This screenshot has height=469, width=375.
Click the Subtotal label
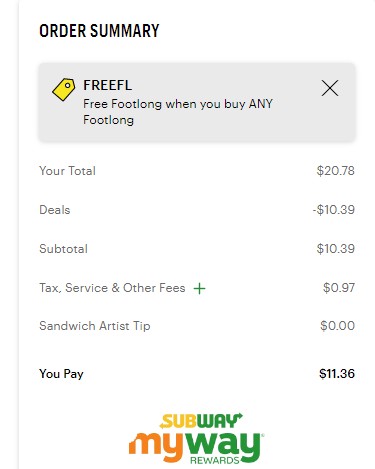63,249
